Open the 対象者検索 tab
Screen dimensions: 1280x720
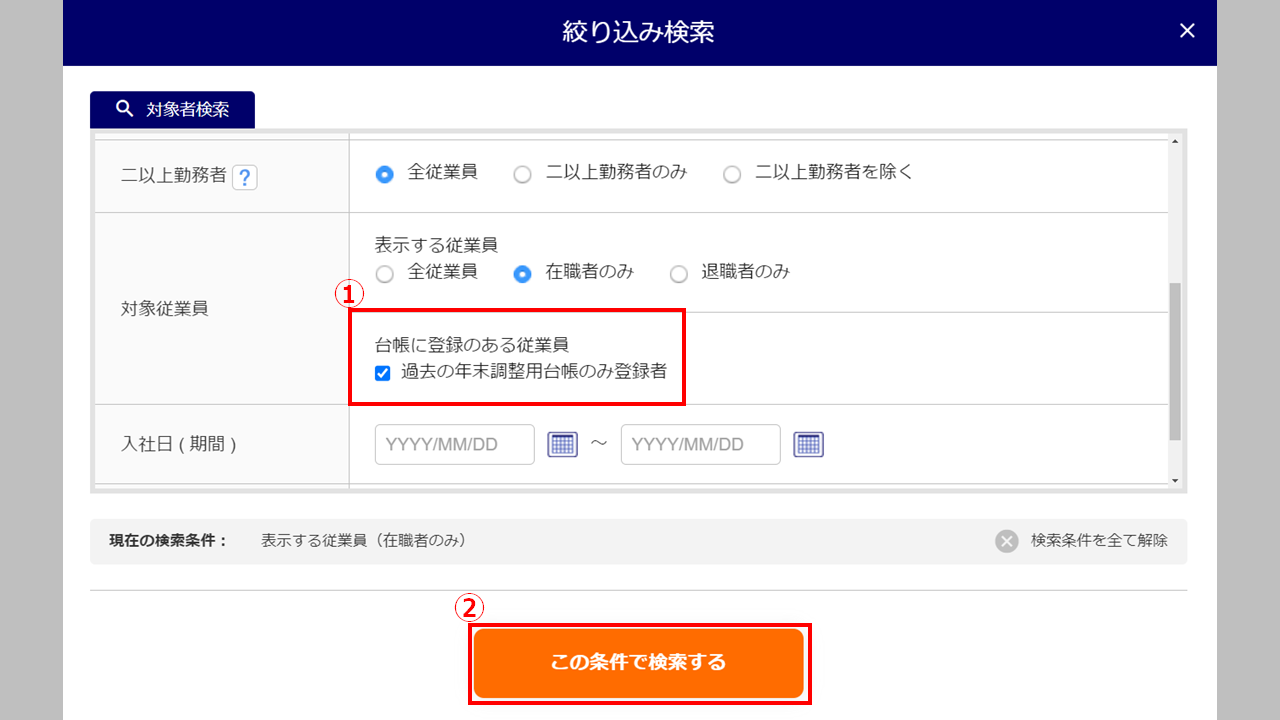click(x=172, y=110)
